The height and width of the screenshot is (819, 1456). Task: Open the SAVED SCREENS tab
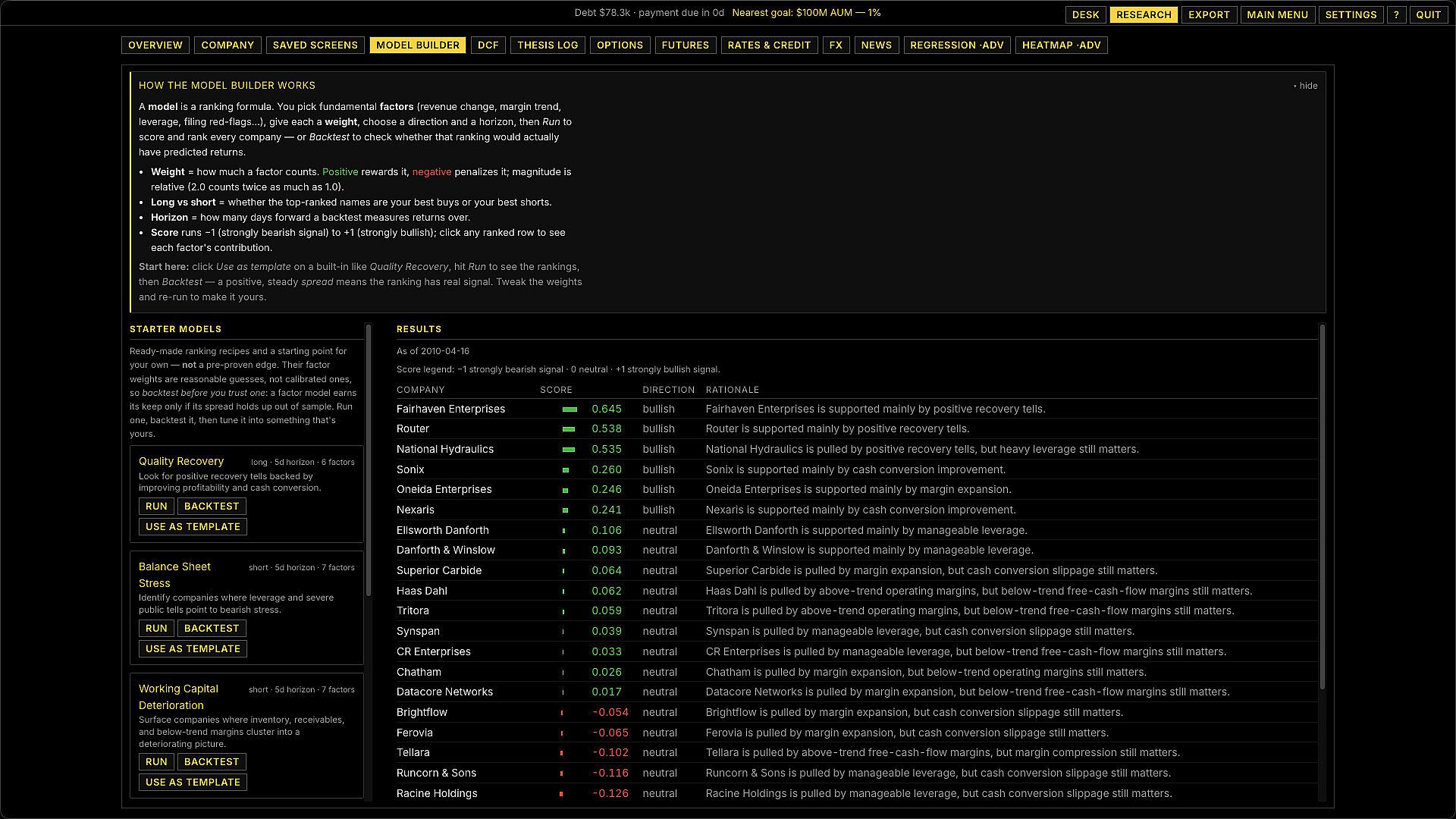tap(315, 45)
